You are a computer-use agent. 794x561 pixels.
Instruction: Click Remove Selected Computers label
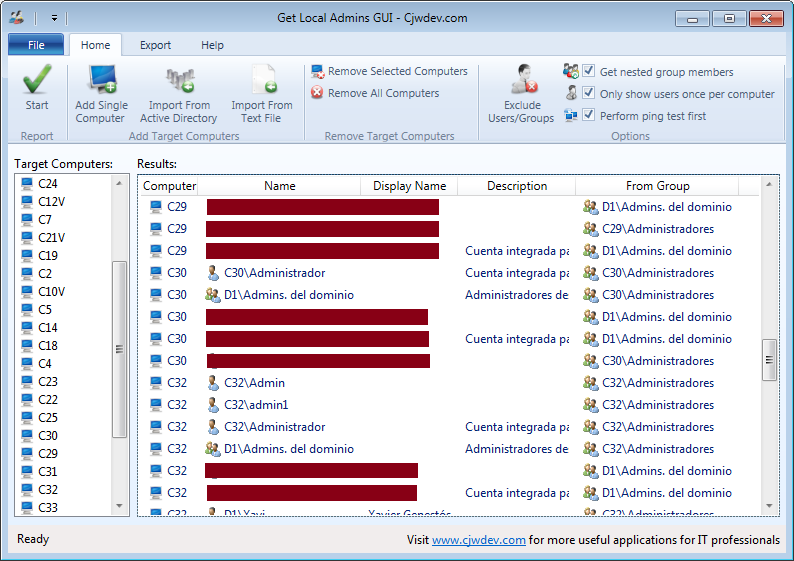(398, 71)
